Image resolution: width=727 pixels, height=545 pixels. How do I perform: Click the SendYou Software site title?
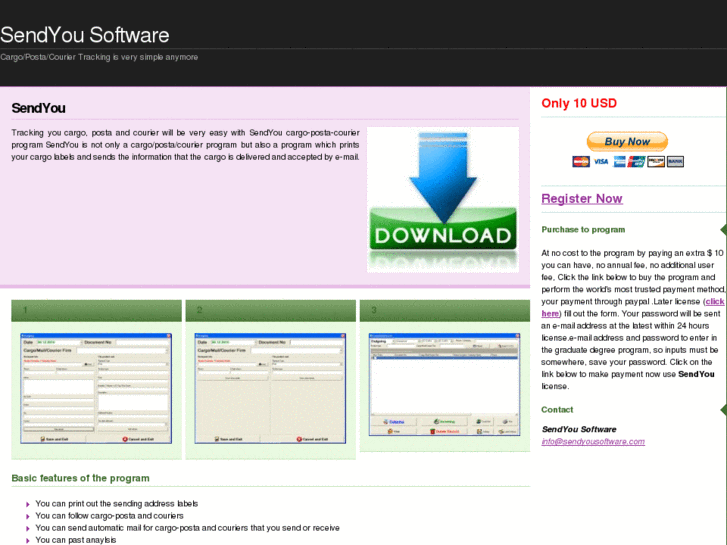click(x=85, y=35)
